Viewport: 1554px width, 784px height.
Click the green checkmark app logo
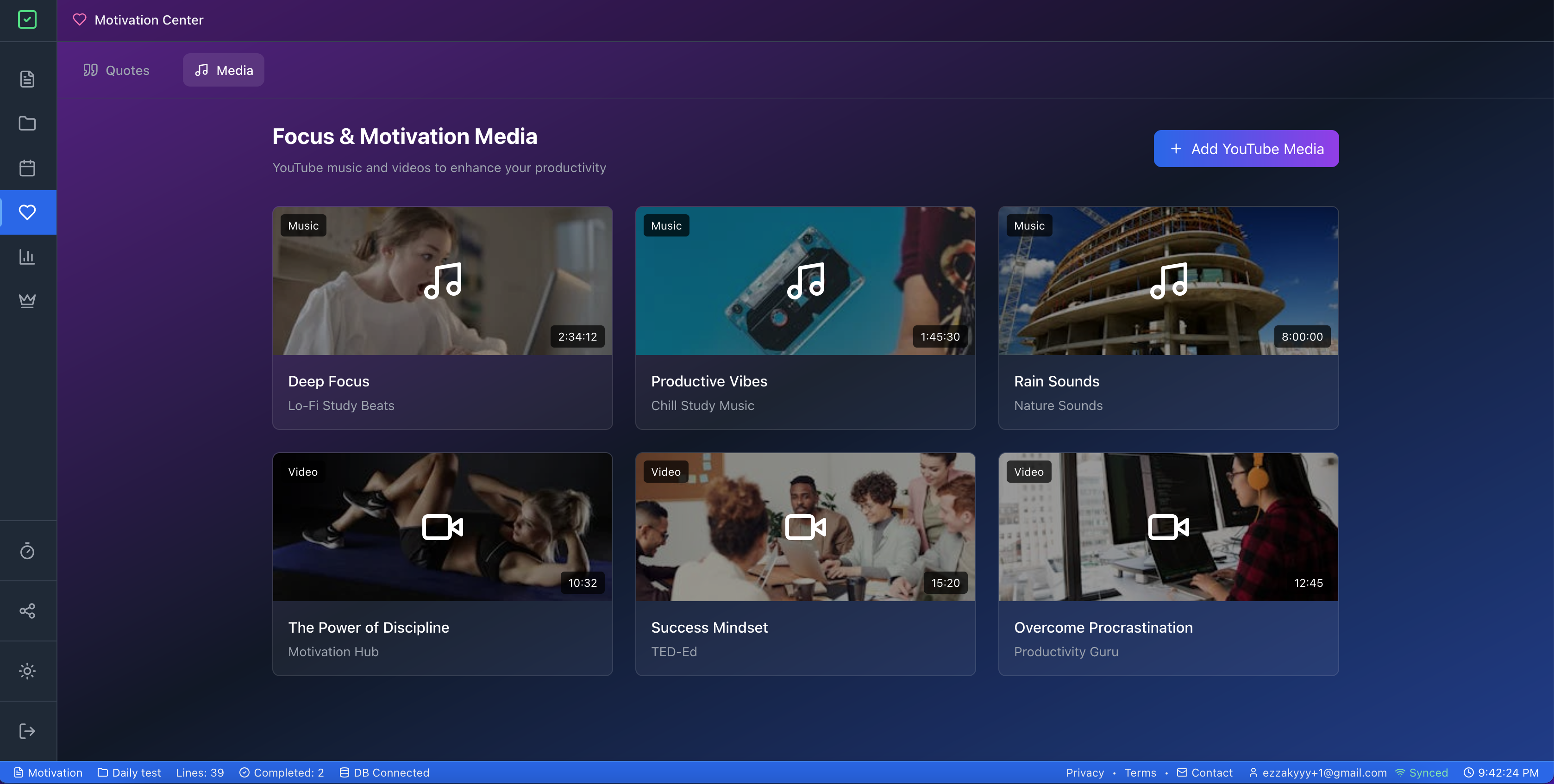(27, 20)
